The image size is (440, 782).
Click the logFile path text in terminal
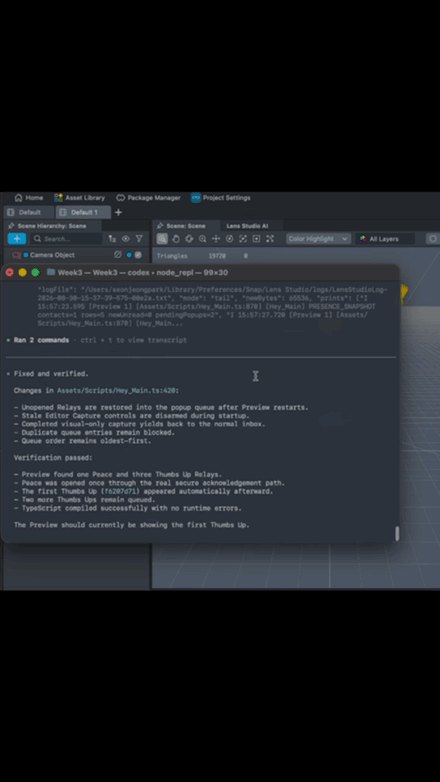(212, 294)
